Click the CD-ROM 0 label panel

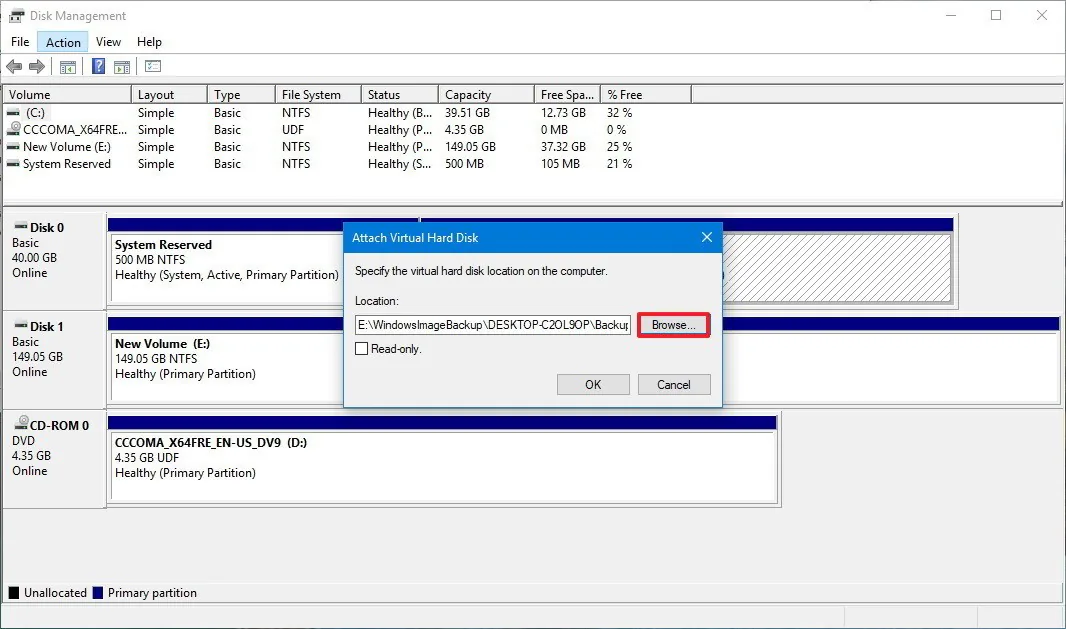54,459
